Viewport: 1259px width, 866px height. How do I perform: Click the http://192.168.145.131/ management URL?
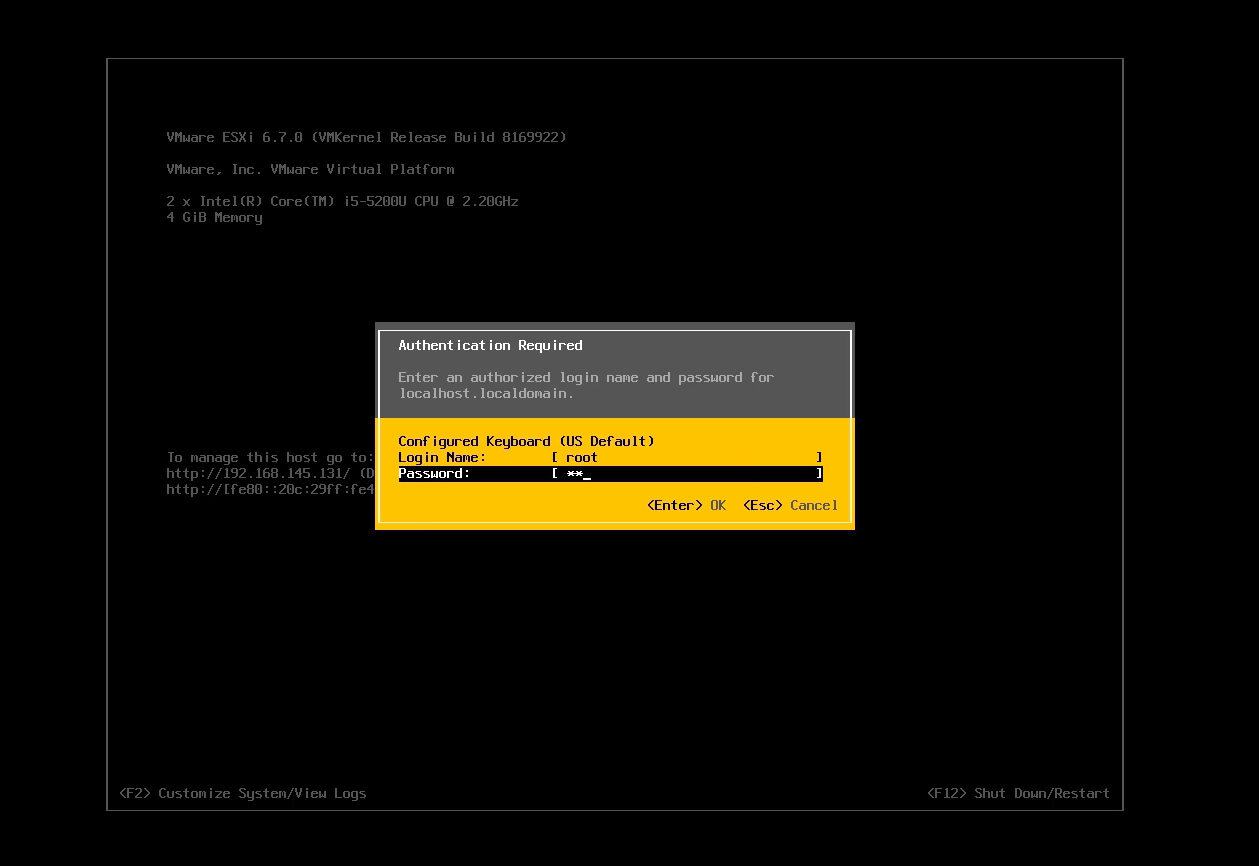(x=259, y=473)
